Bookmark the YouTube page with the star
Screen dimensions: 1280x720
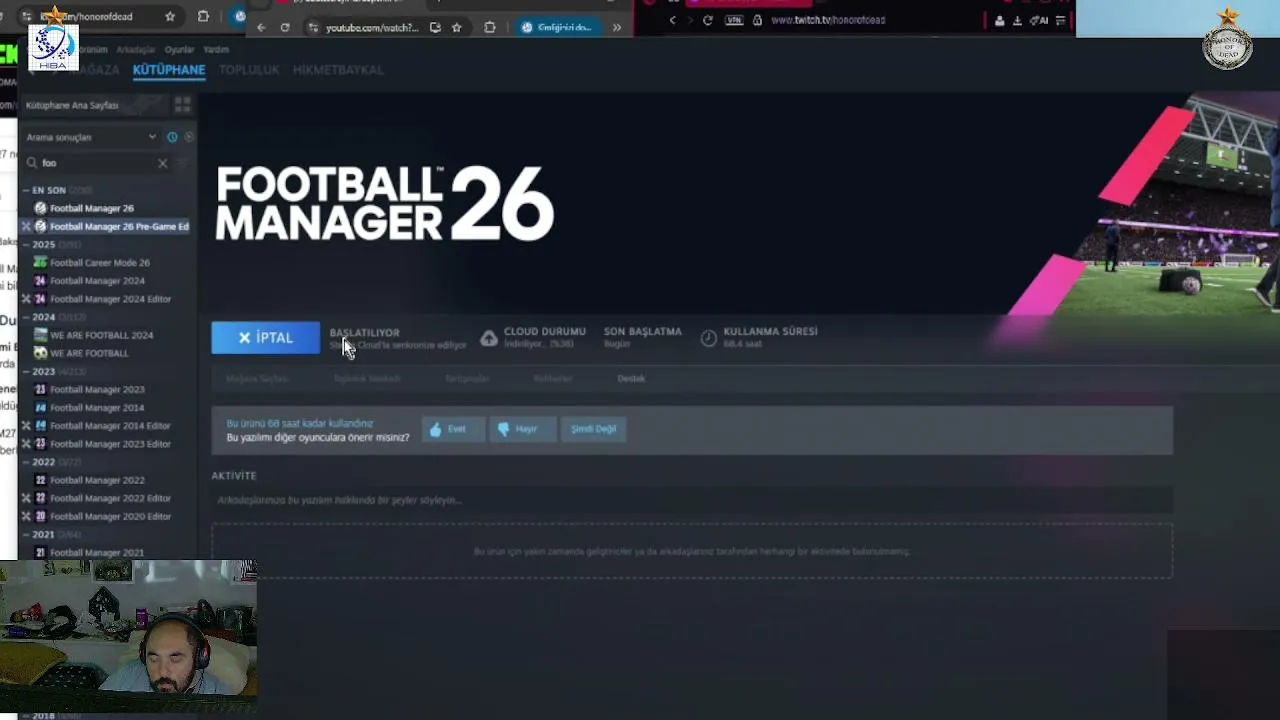click(457, 28)
